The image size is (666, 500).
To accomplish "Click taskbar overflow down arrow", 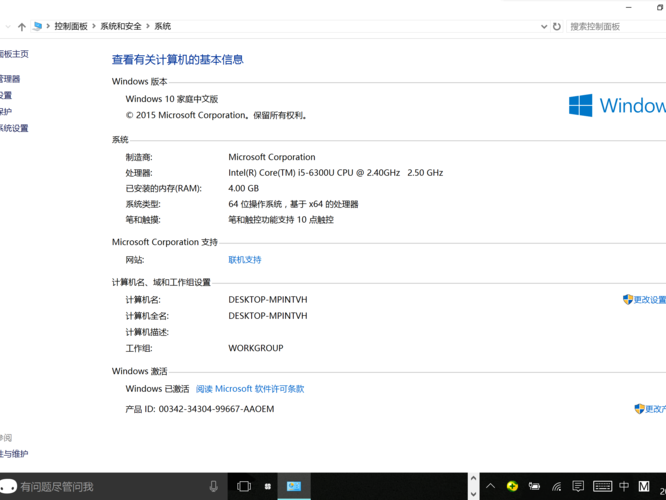I will (x=474, y=494).
